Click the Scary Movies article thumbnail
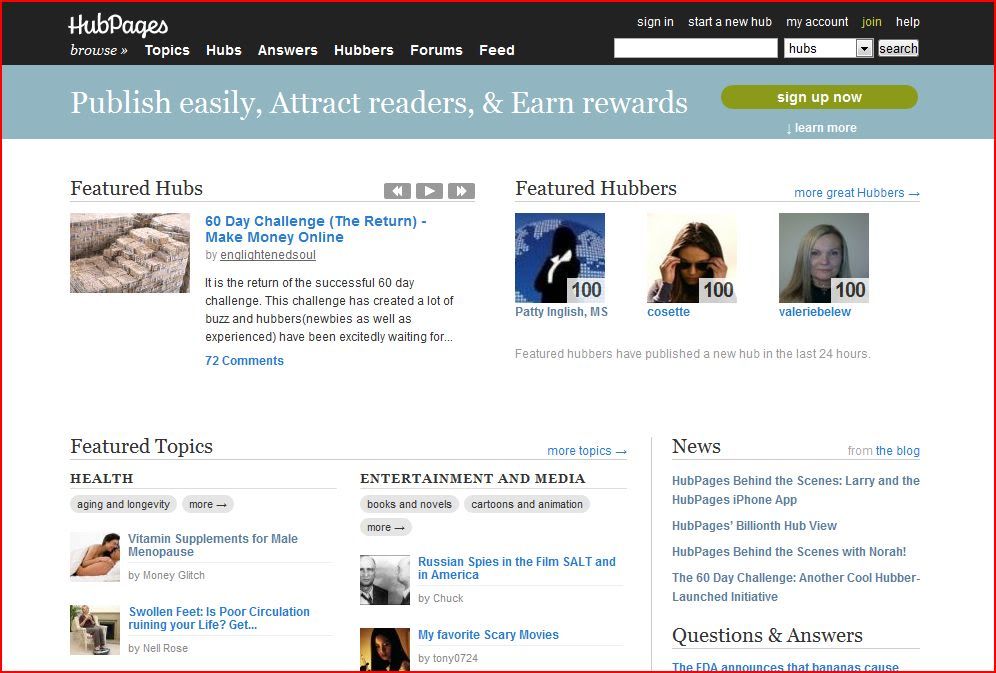The height and width of the screenshot is (673, 996). click(x=385, y=650)
